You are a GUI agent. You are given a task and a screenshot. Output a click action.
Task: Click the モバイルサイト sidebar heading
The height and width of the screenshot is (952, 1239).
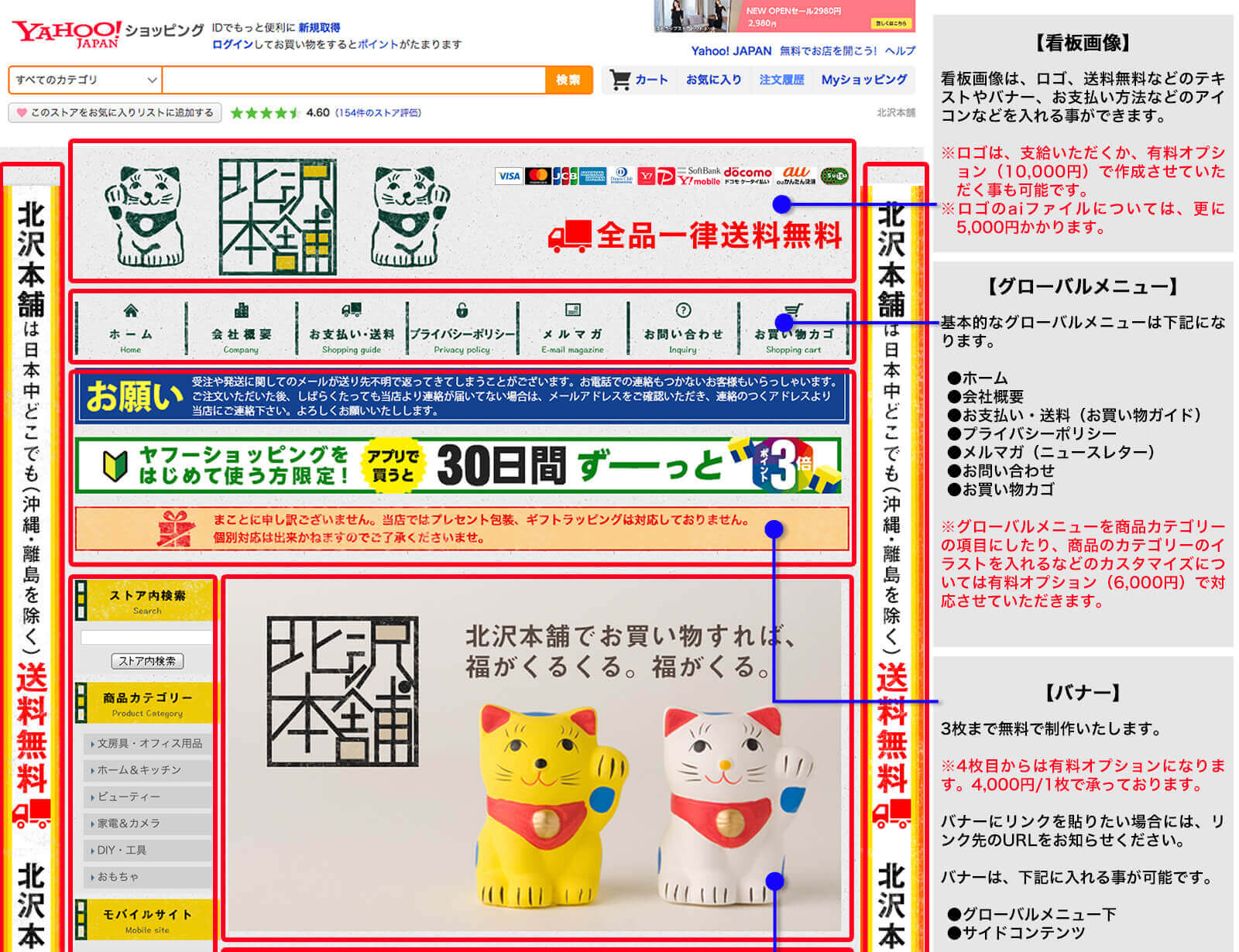[143, 919]
